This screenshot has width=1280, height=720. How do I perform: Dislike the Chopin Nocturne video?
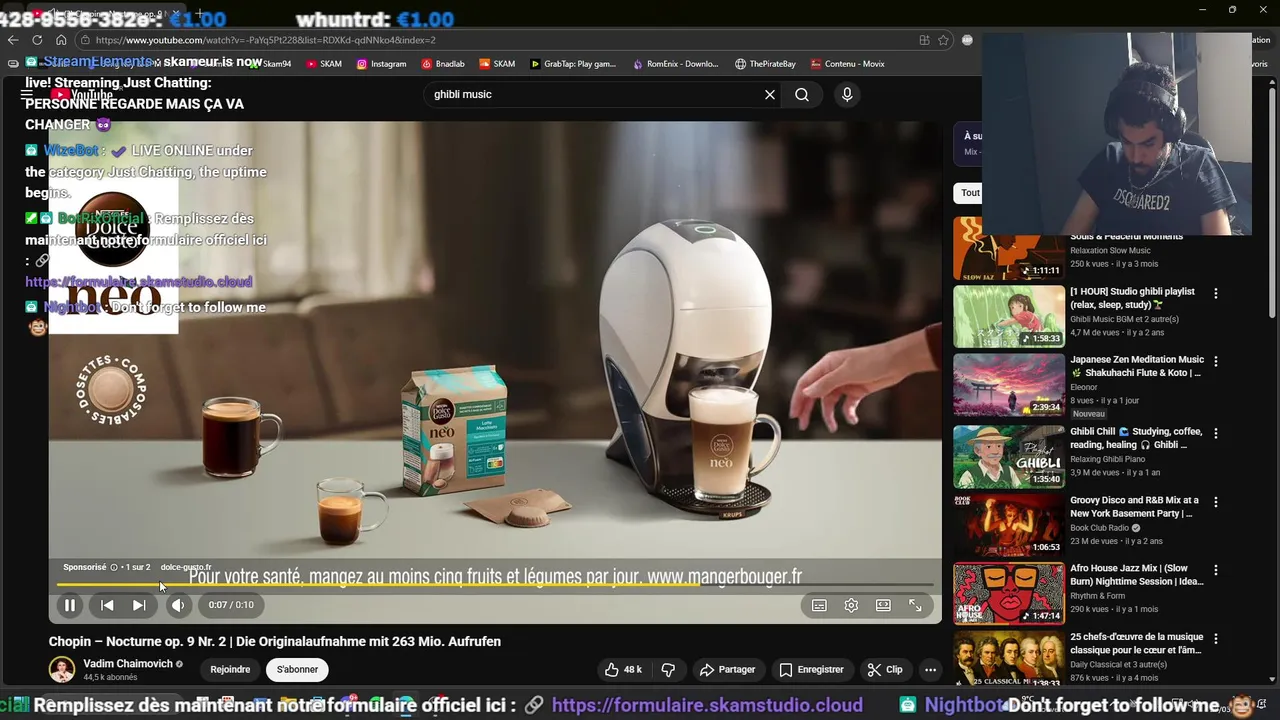668,669
